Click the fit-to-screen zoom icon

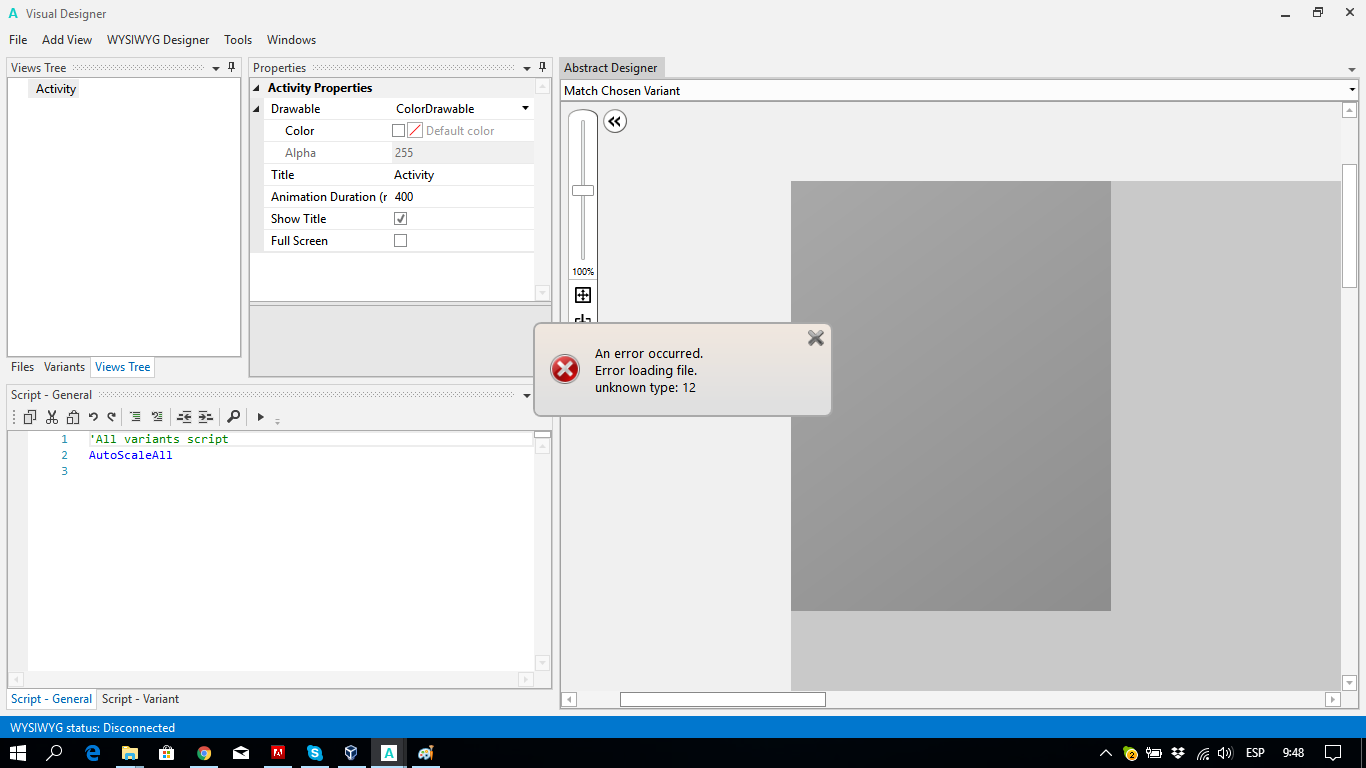tap(583, 295)
